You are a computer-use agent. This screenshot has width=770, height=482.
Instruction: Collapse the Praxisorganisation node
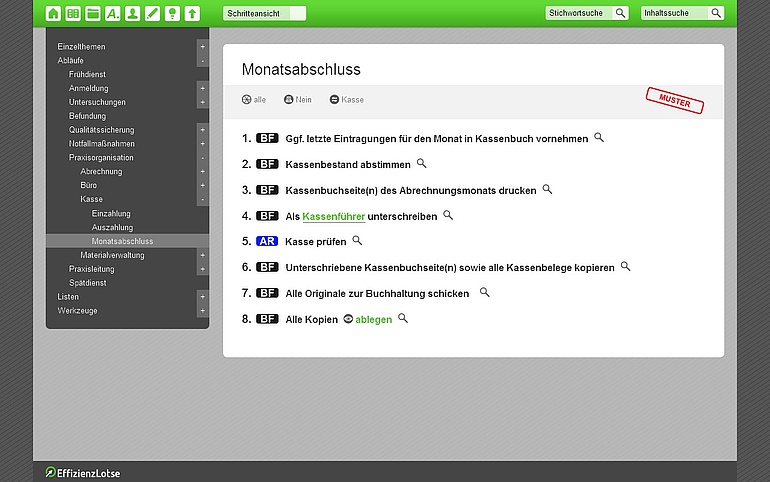[202, 158]
